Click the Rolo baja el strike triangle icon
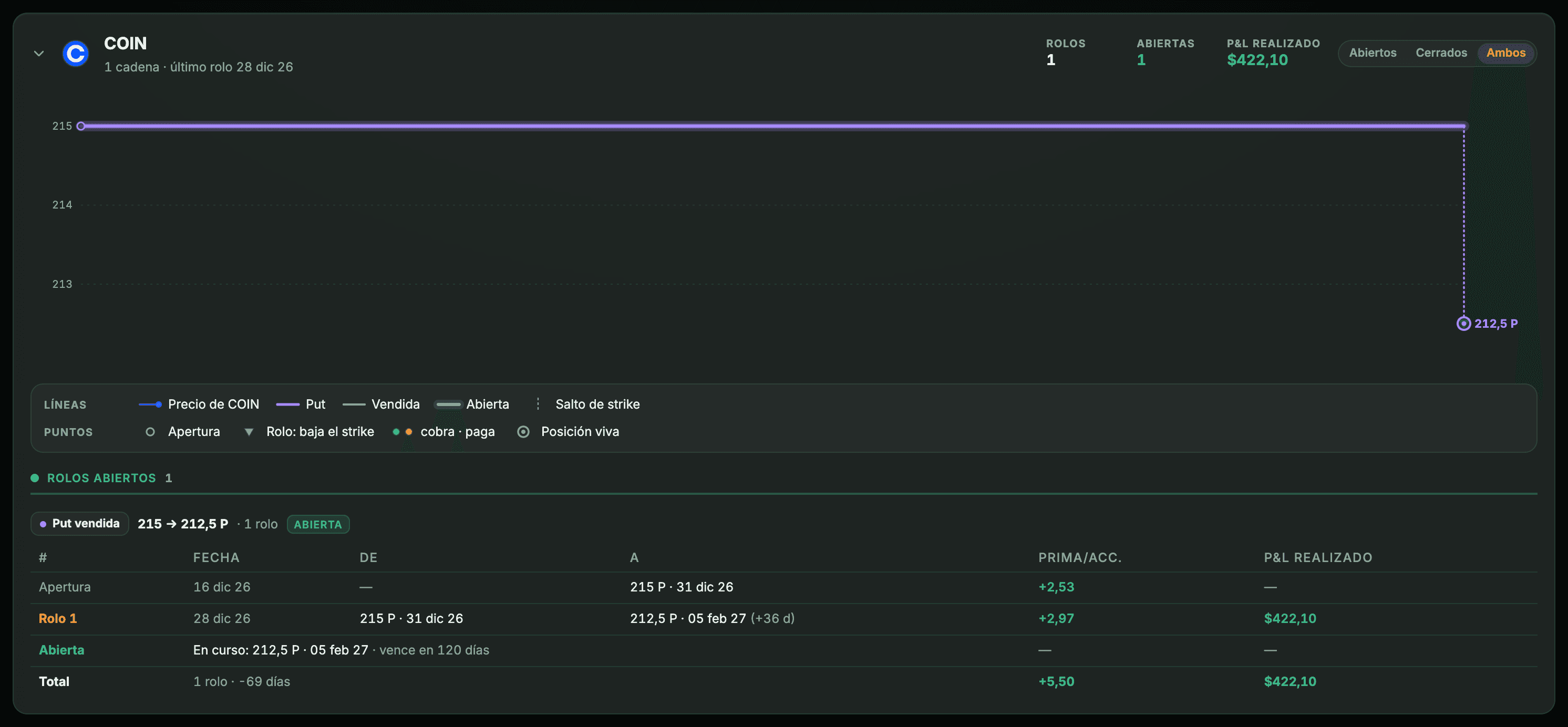The image size is (1568, 727). [x=249, y=432]
